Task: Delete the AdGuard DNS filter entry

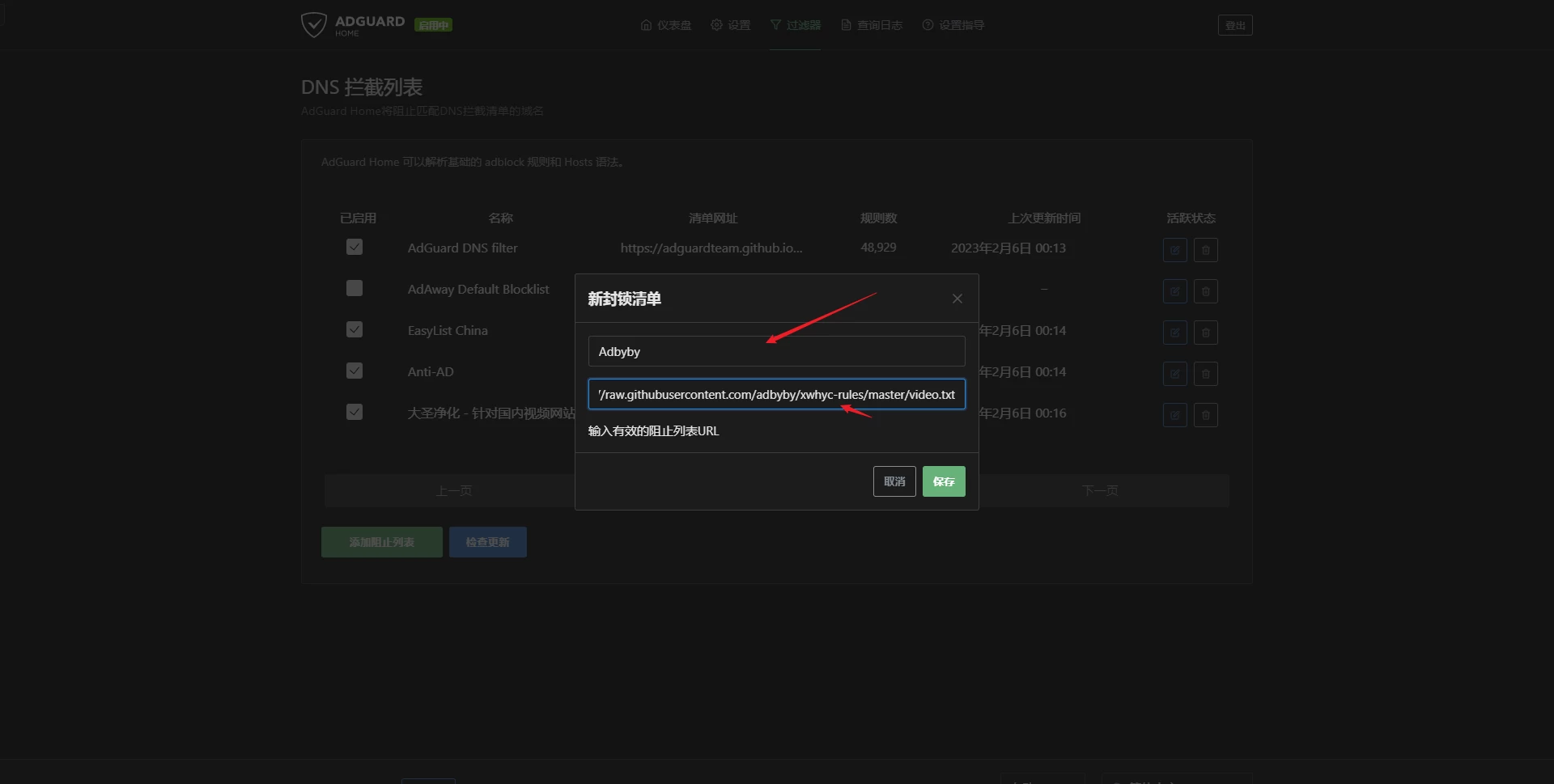Action: pyautogui.click(x=1206, y=250)
